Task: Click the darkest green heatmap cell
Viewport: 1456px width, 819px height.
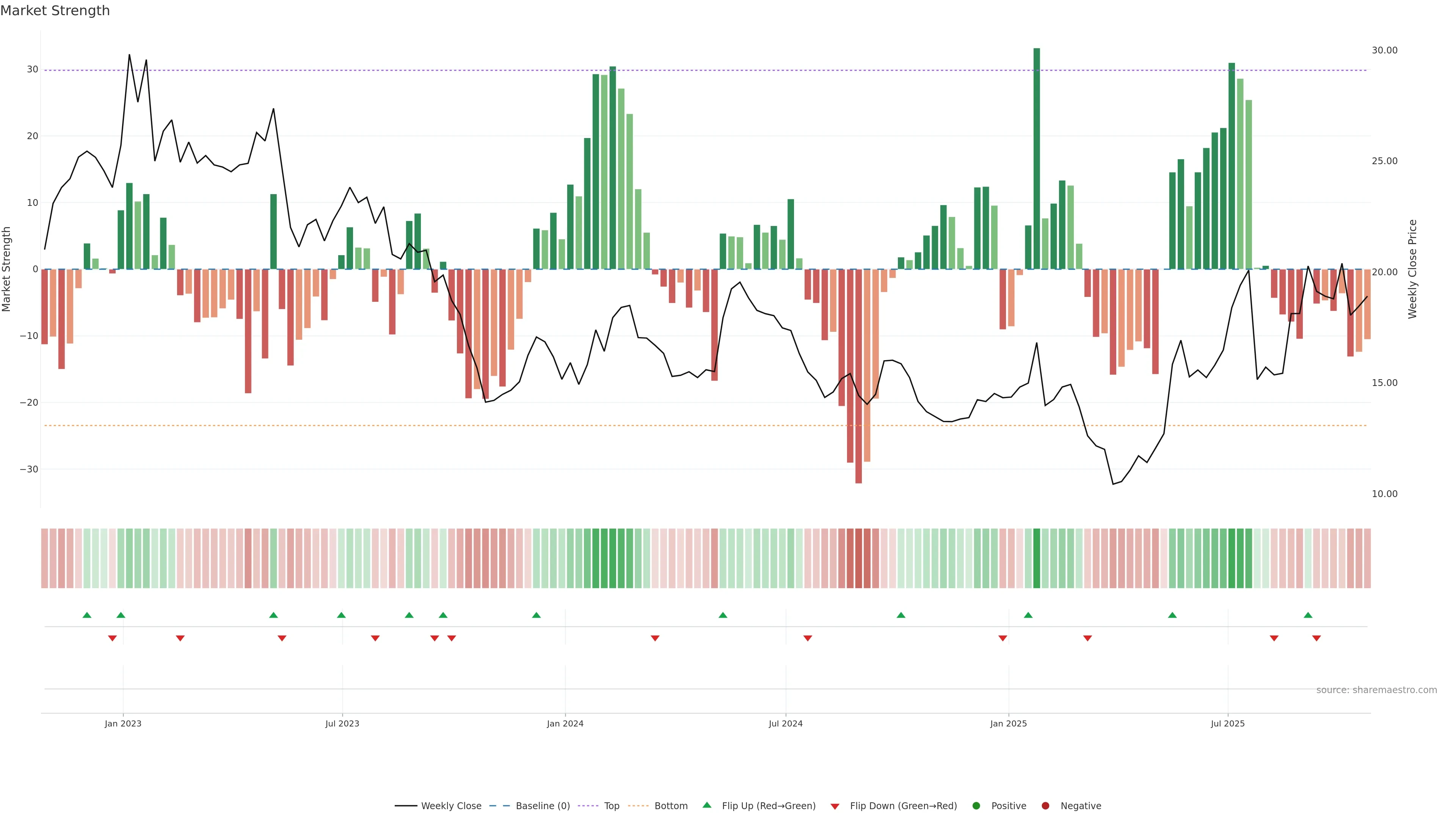Action: (1037, 559)
